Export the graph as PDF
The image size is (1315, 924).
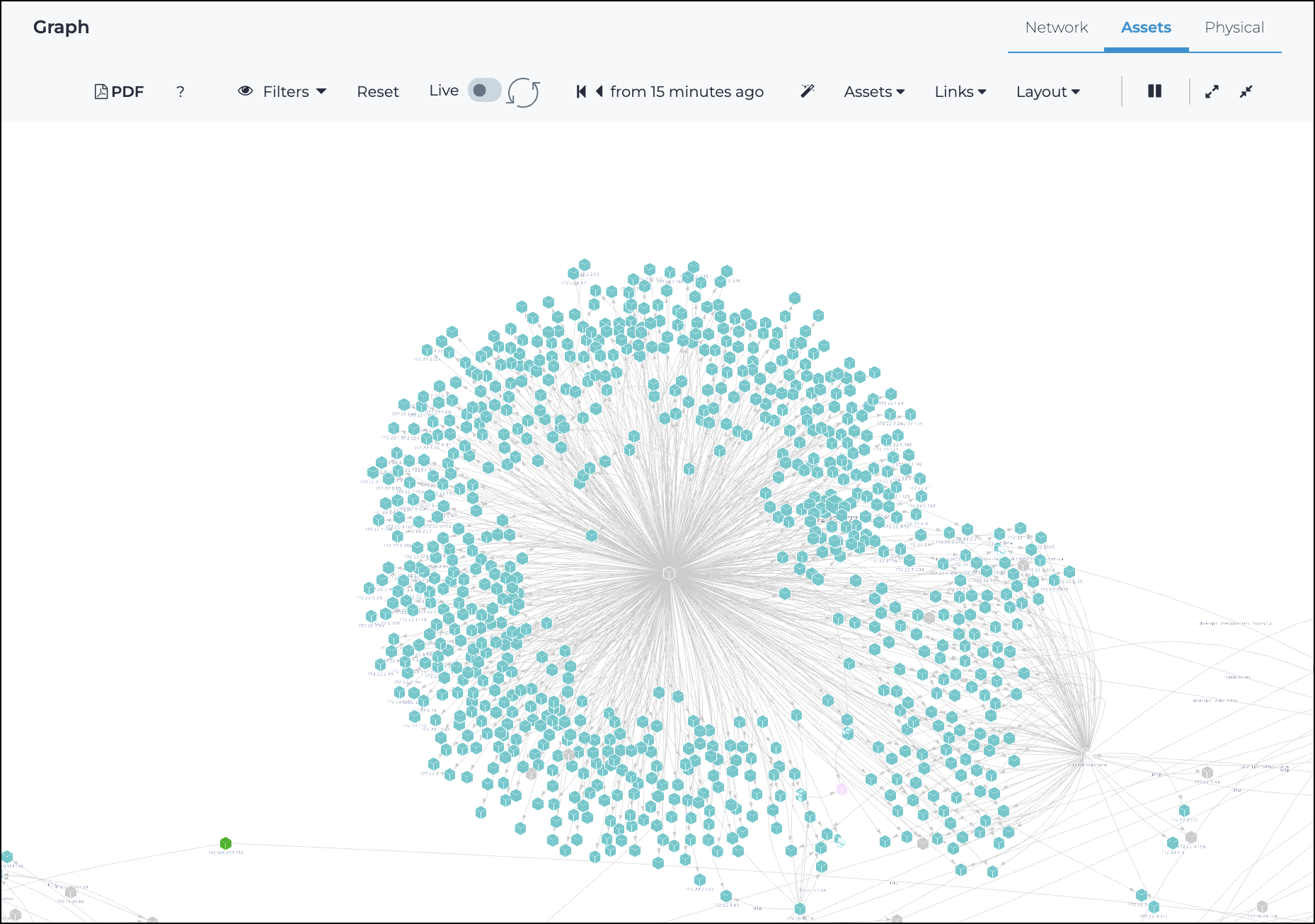point(119,92)
